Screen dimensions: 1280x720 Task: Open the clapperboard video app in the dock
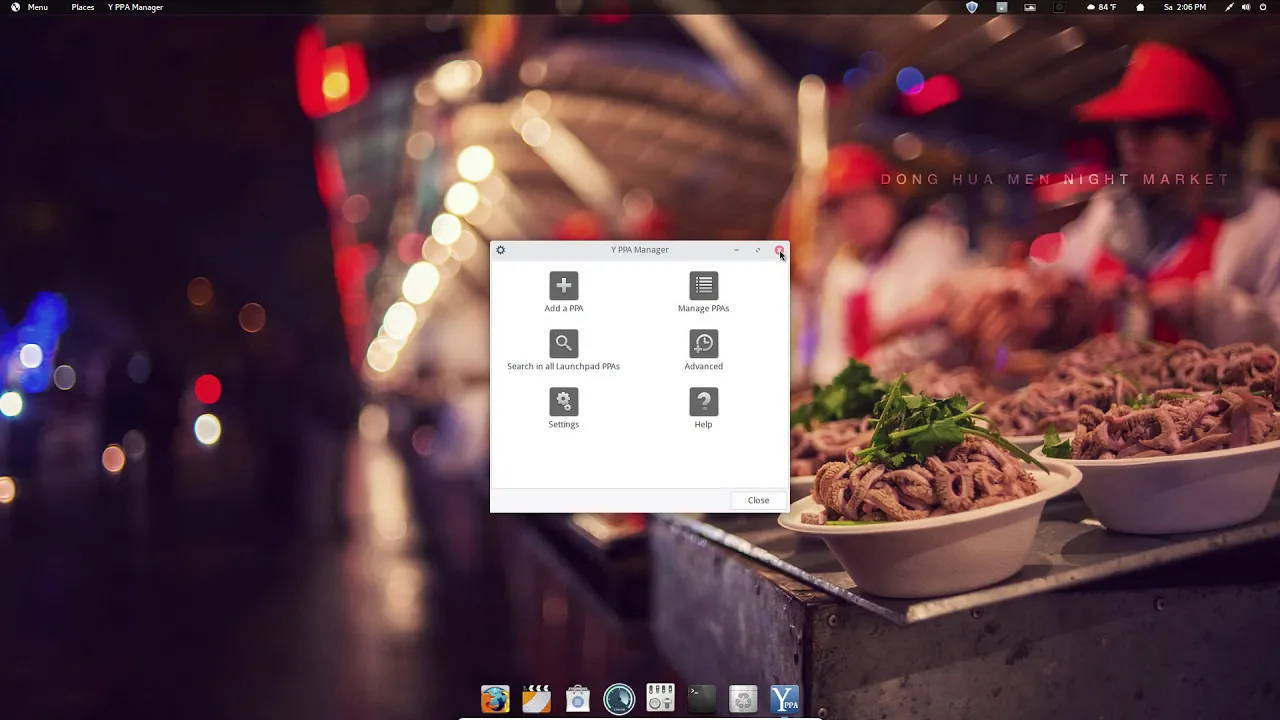click(536, 698)
